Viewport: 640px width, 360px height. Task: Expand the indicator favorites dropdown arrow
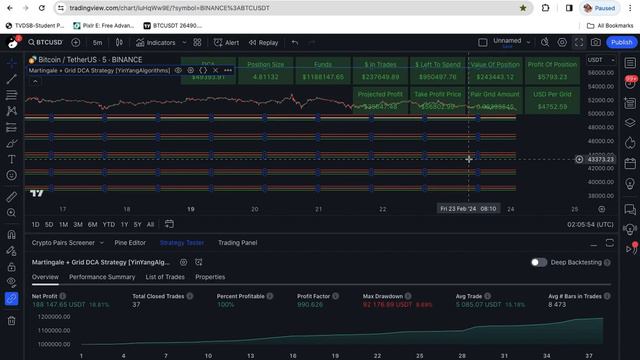click(184, 42)
